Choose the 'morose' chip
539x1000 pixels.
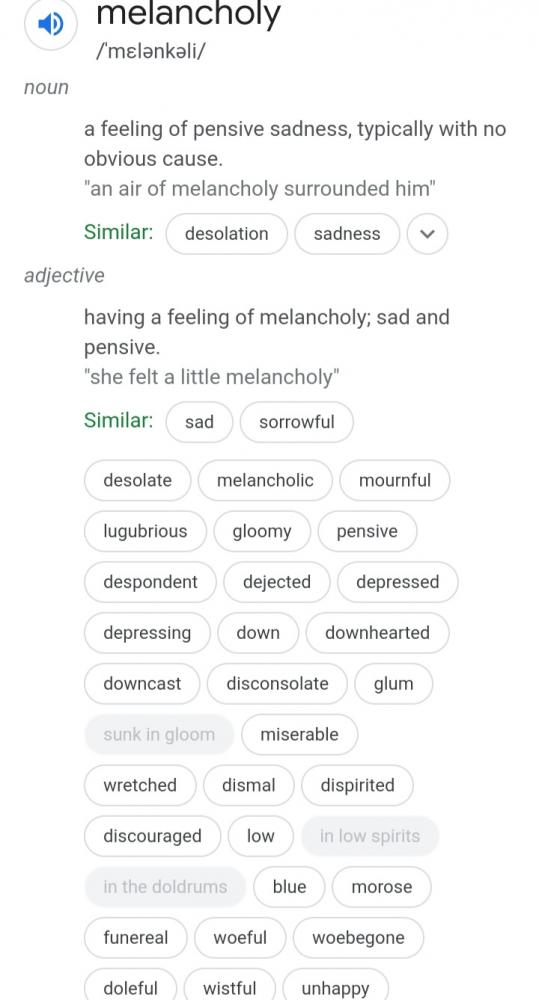pyautogui.click(x=381, y=886)
